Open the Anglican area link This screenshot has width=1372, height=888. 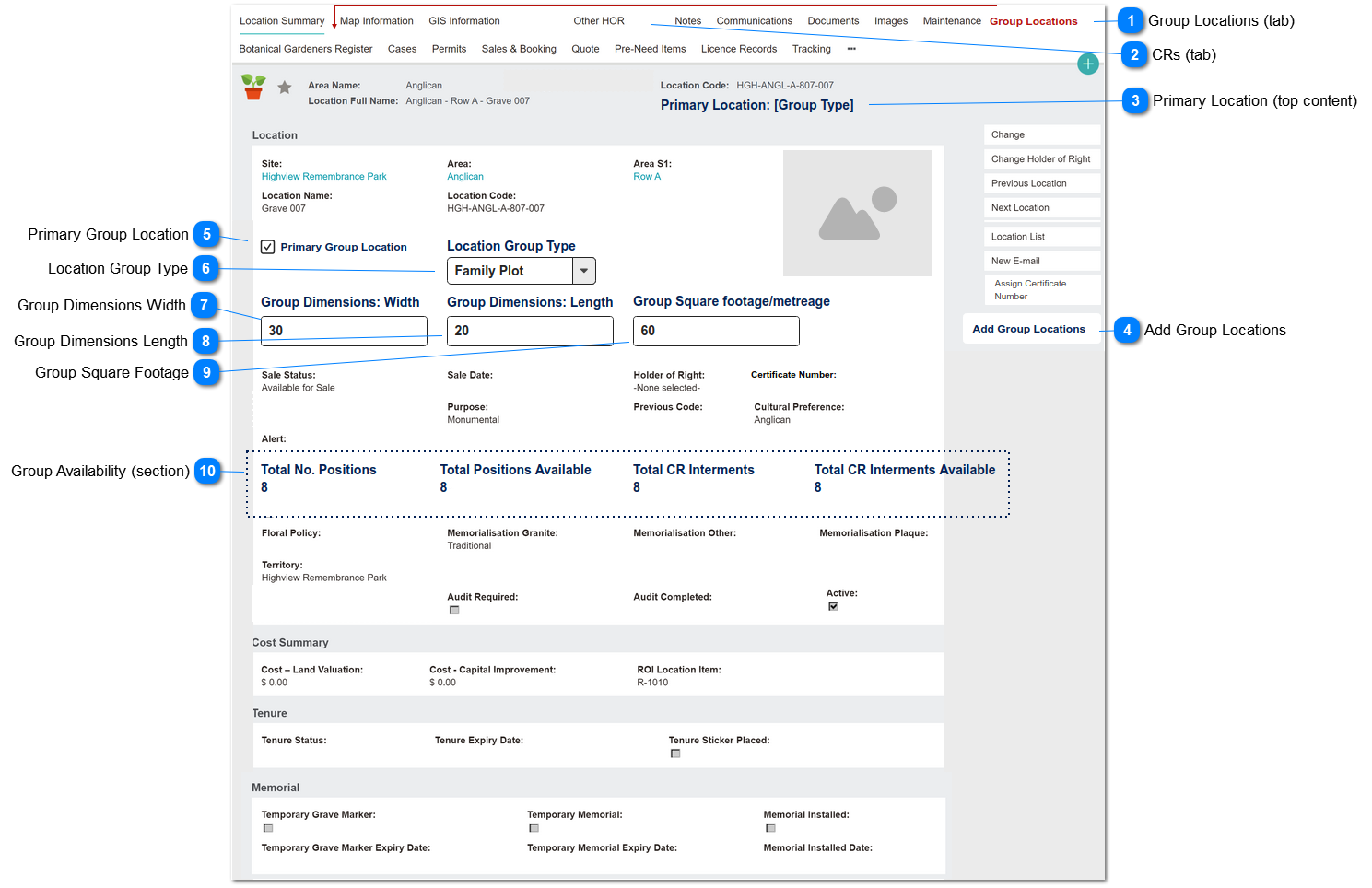click(x=465, y=177)
